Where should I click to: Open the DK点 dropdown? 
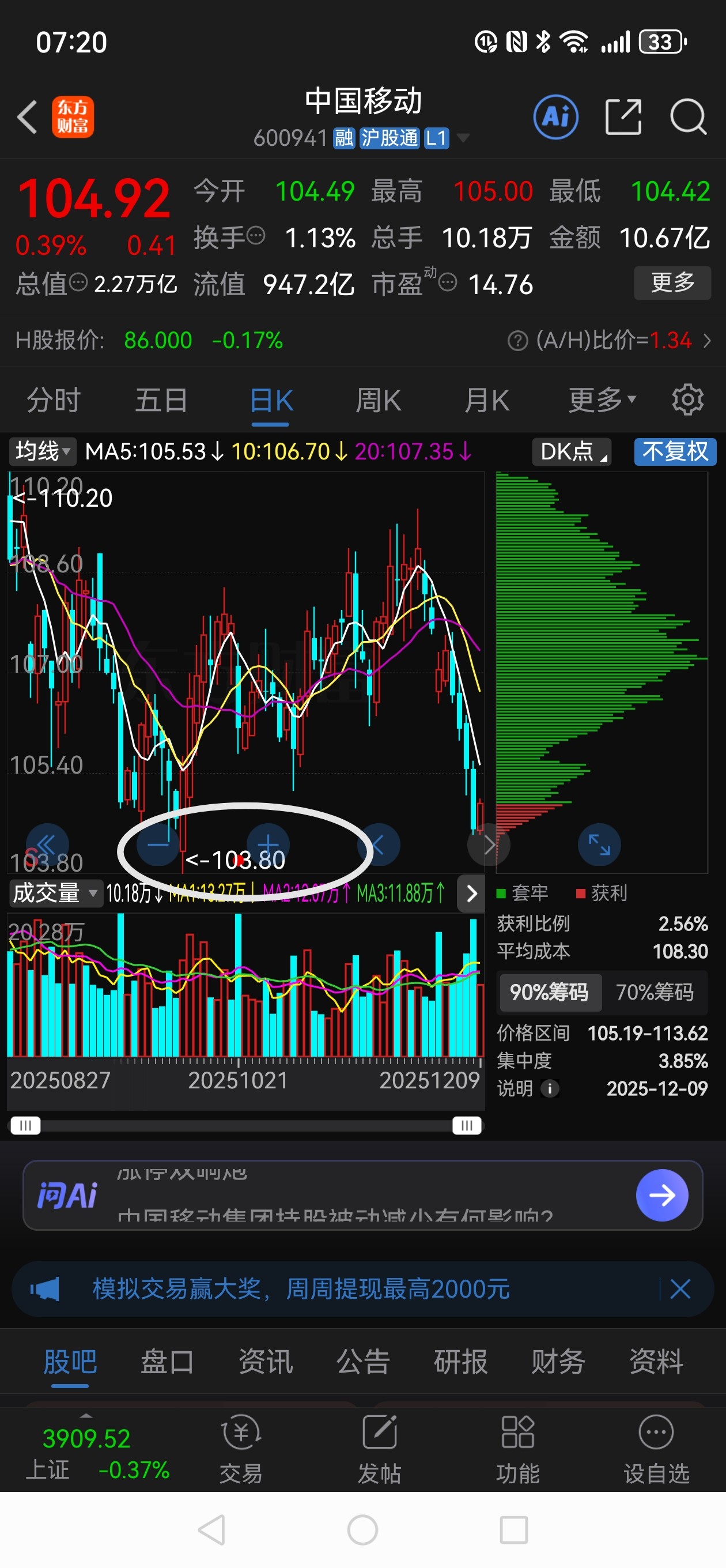pyautogui.click(x=572, y=451)
